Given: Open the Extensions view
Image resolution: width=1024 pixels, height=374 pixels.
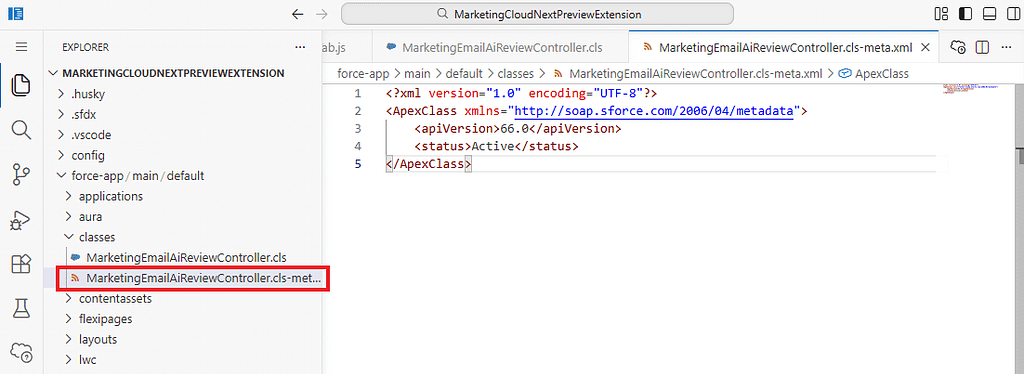Looking at the screenshot, I should (x=21, y=264).
